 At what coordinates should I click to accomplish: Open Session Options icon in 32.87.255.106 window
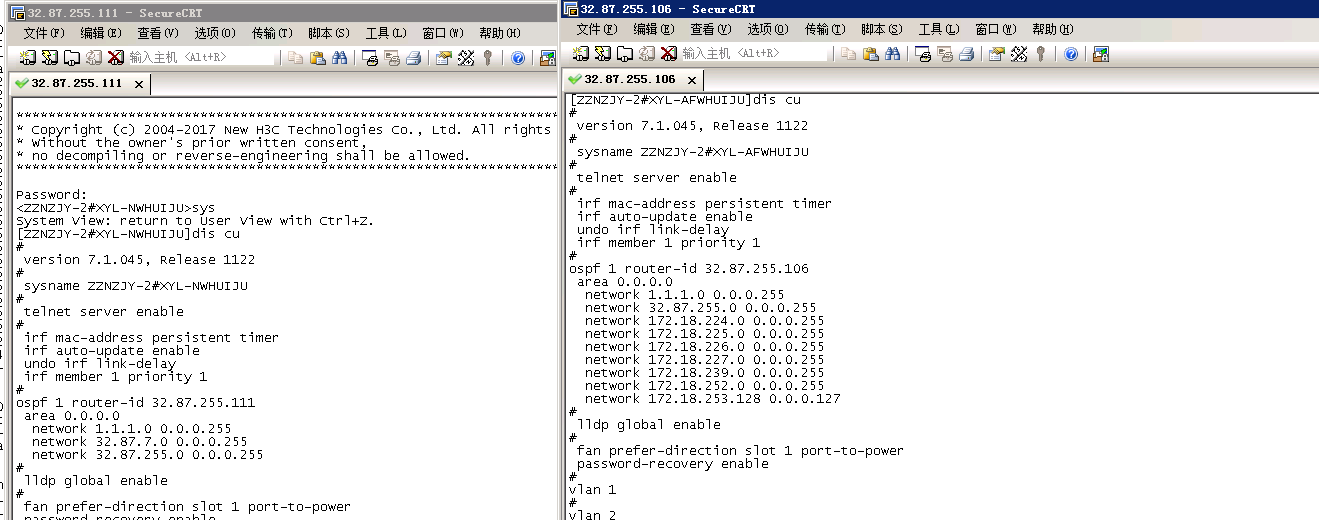[x=996, y=54]
